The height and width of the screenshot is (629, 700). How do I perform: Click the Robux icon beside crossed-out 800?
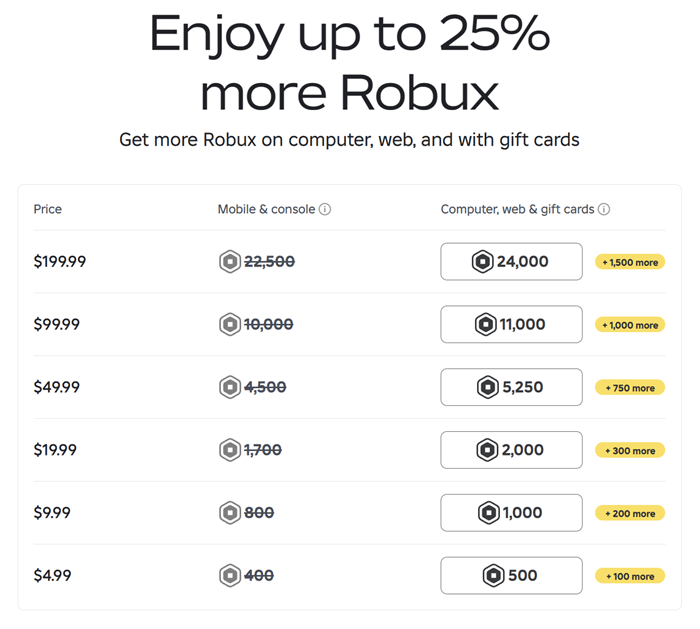[230, 513]
